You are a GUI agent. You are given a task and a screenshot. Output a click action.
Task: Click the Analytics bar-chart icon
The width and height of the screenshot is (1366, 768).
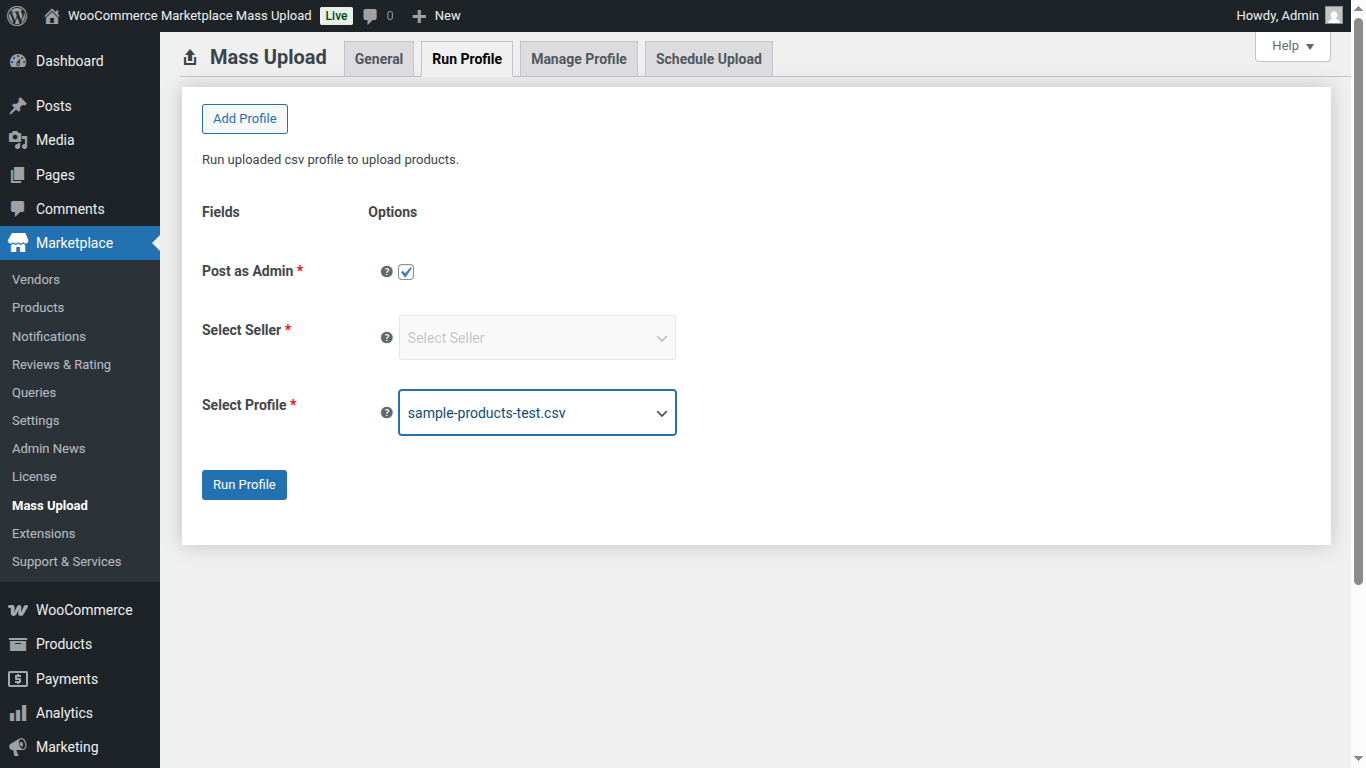pyautogui.click(x=17, y=712)
